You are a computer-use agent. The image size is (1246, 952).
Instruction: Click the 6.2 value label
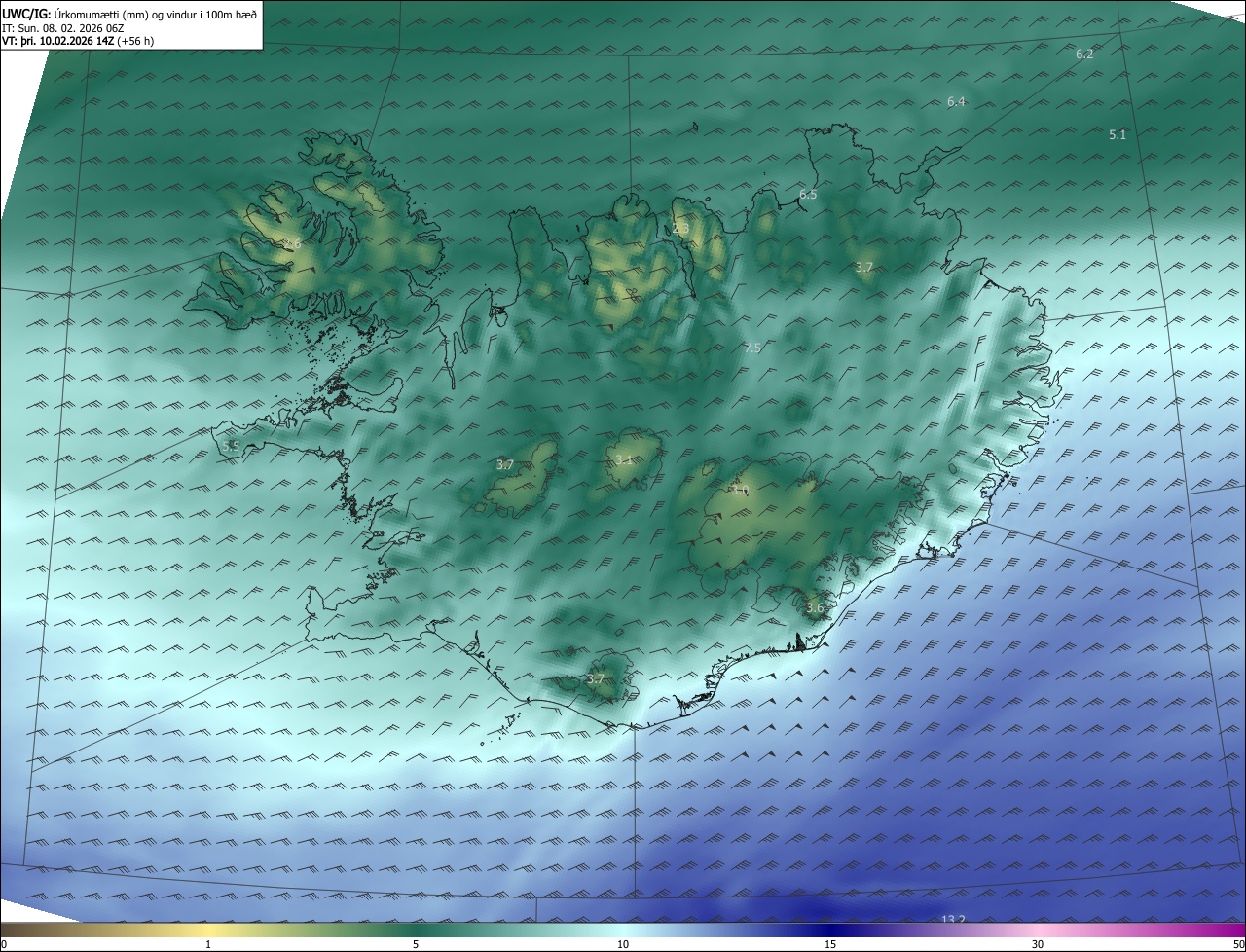coord(1084,55)
